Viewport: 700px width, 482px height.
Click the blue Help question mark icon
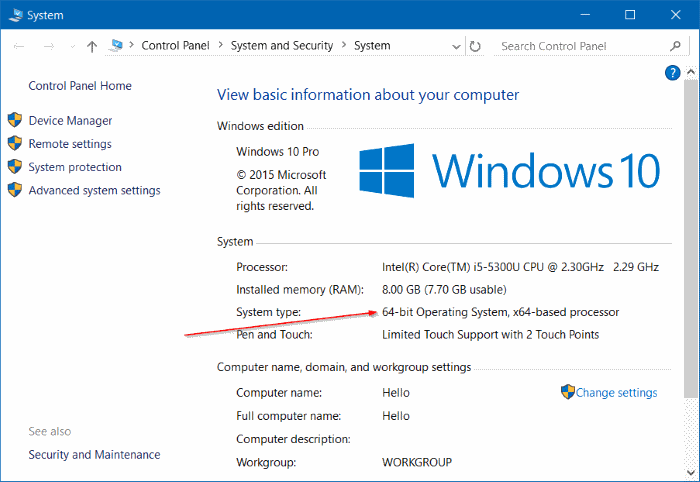click(672, 73)
